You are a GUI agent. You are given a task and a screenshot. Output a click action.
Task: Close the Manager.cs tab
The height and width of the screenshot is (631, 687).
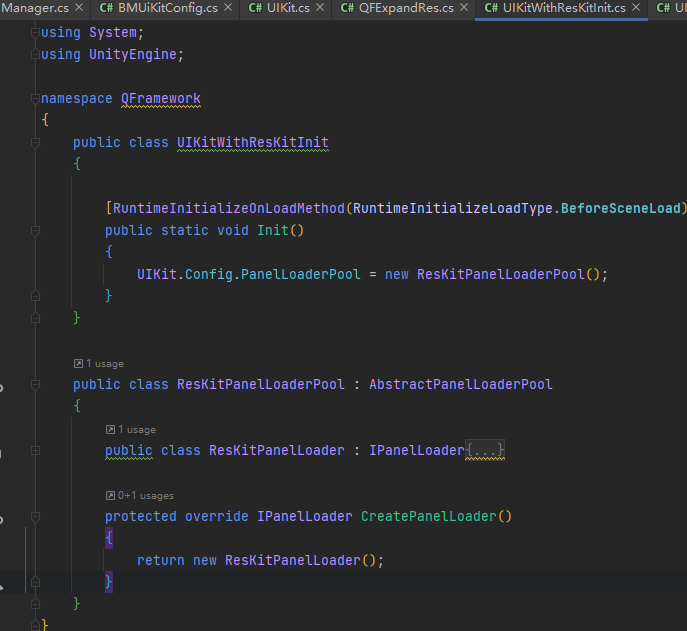[x=79, y=7]
